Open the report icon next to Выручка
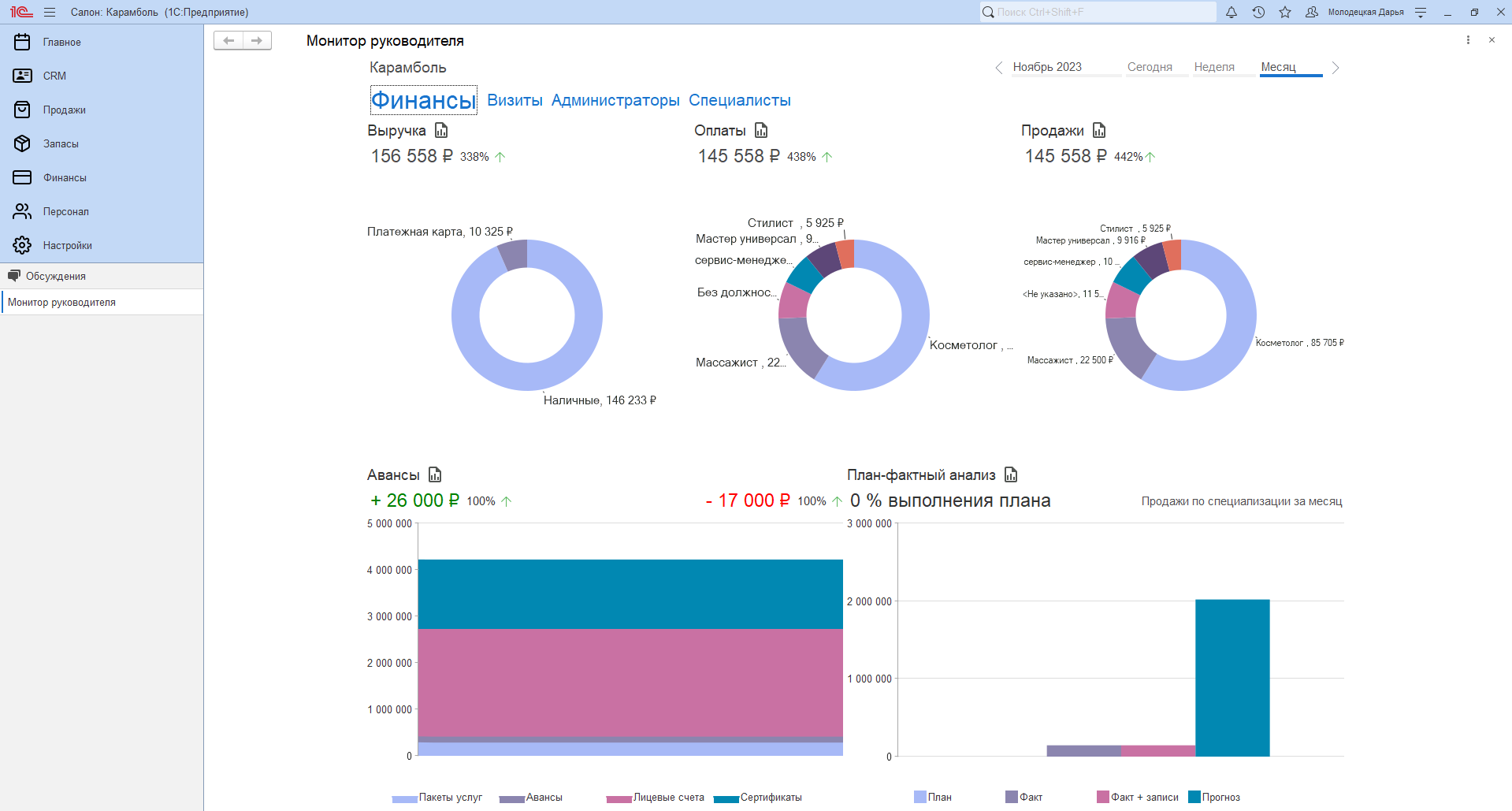This screenshot has height=811, width=1512. click(441, 131)
